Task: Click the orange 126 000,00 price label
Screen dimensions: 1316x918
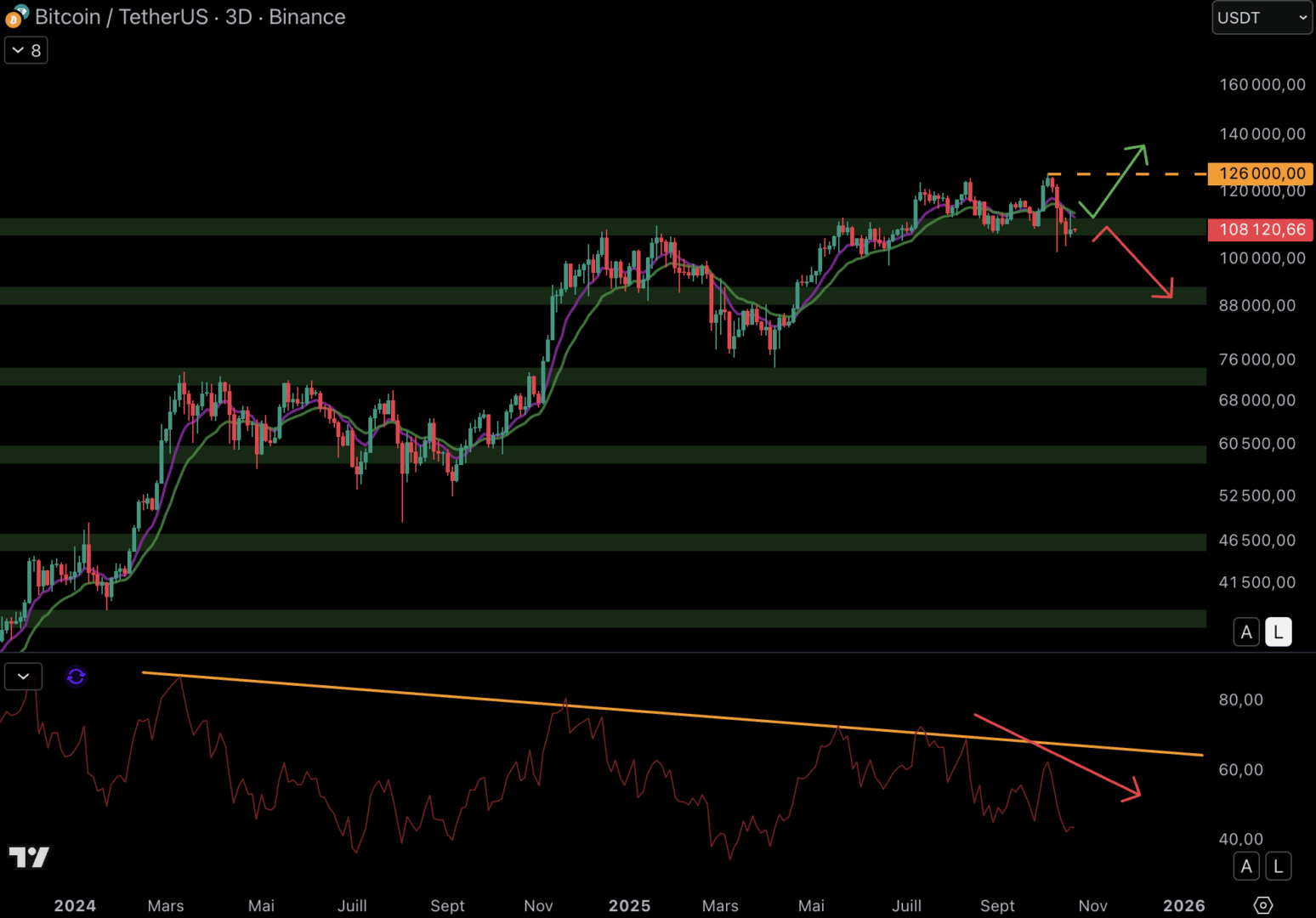Action: click(1261, 173)
